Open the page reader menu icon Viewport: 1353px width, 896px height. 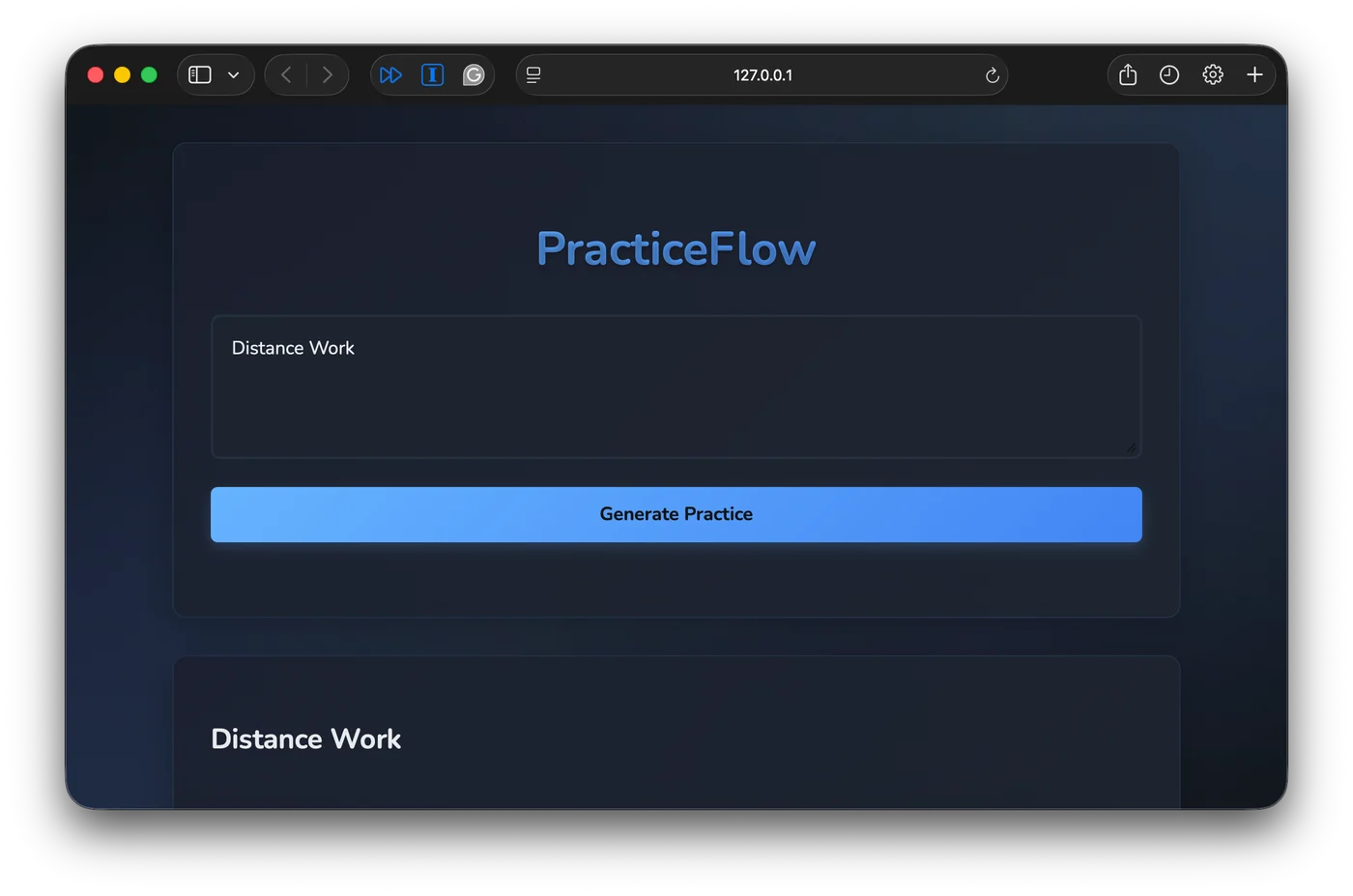click(x=533, y=75)
